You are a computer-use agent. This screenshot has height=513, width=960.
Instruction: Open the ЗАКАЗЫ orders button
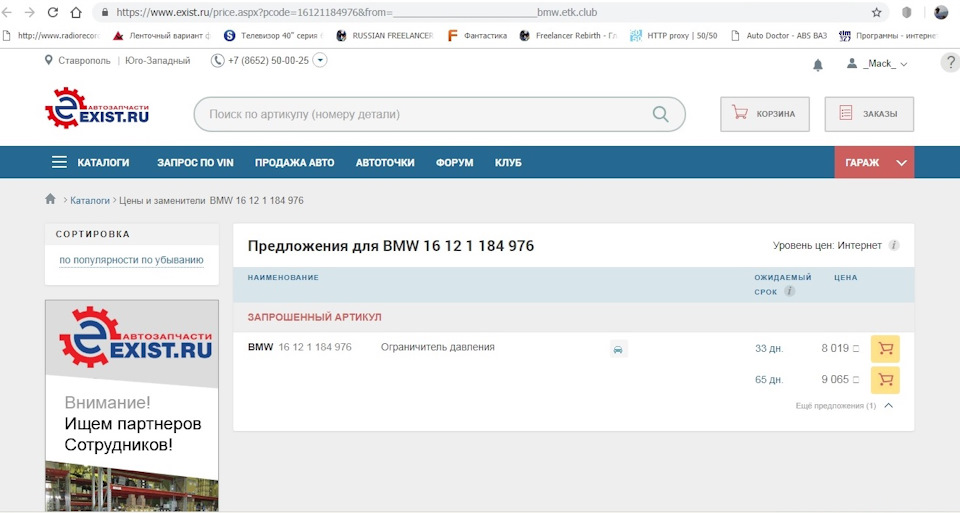869,114
